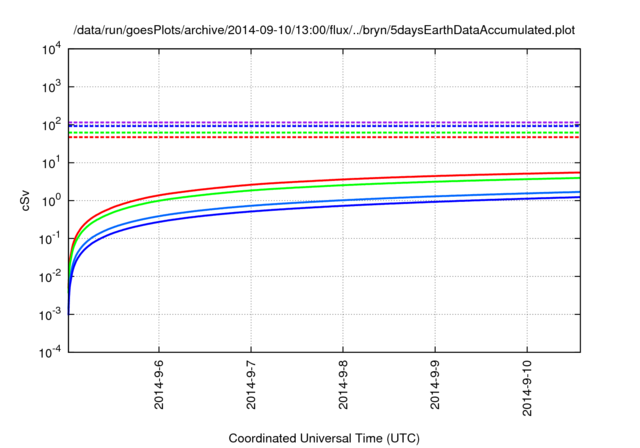Click the y-axis label 10^0

tap(52, 201)
